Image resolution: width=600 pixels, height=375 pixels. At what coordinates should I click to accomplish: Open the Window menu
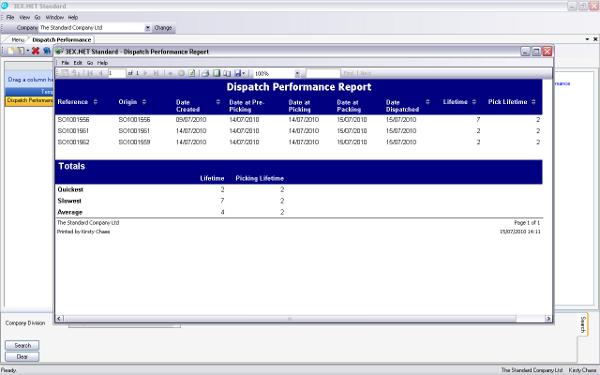coord(55,17)
